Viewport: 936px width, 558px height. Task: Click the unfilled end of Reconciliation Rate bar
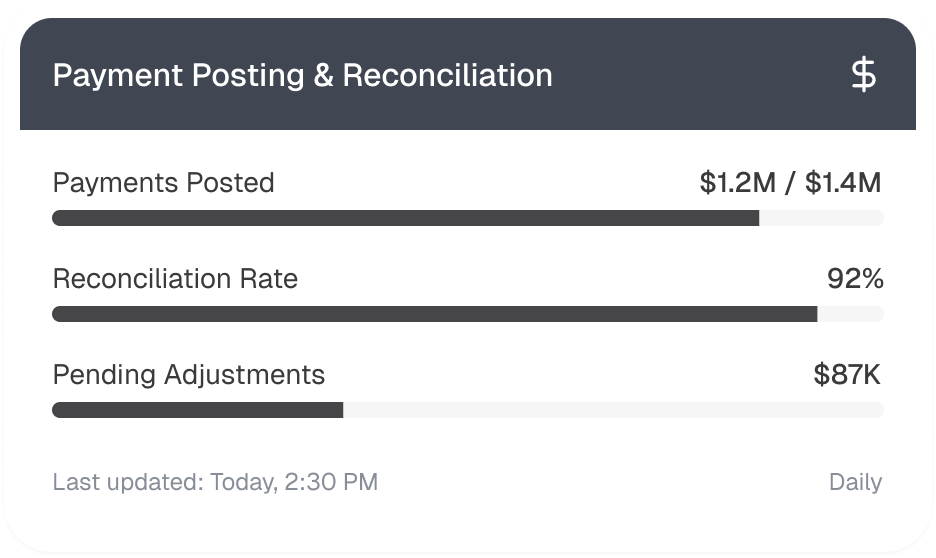click(850, 314)
